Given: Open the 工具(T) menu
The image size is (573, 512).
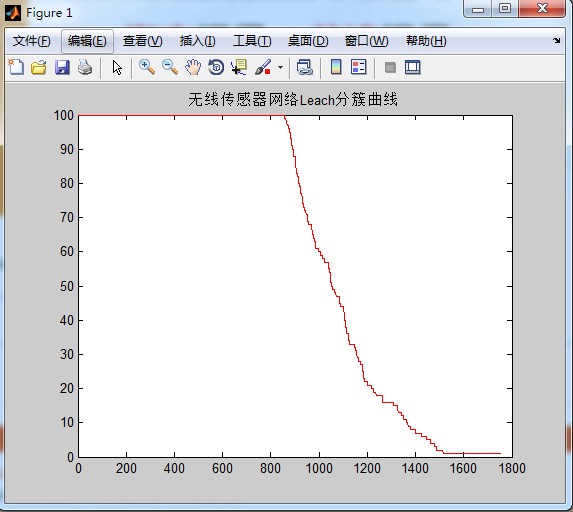Looking at the screenshot, I should 252,41.
